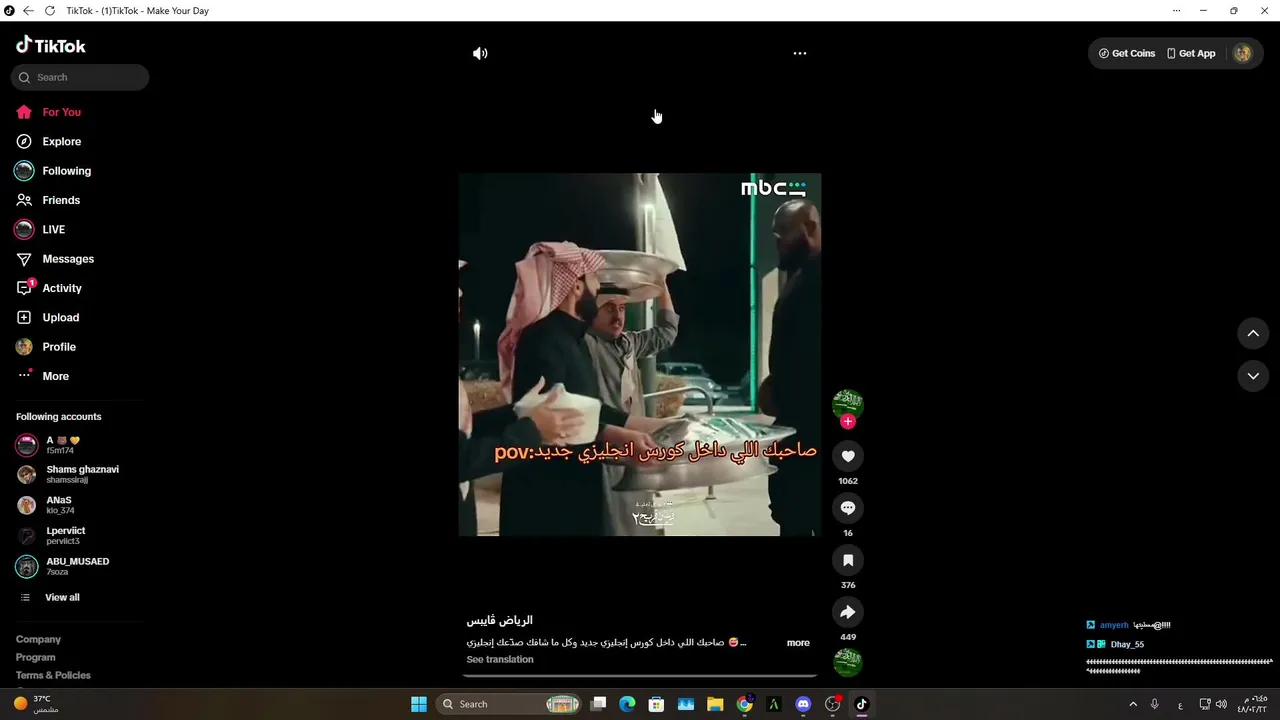Pause the playing video by clicking it

pos(640,355)
